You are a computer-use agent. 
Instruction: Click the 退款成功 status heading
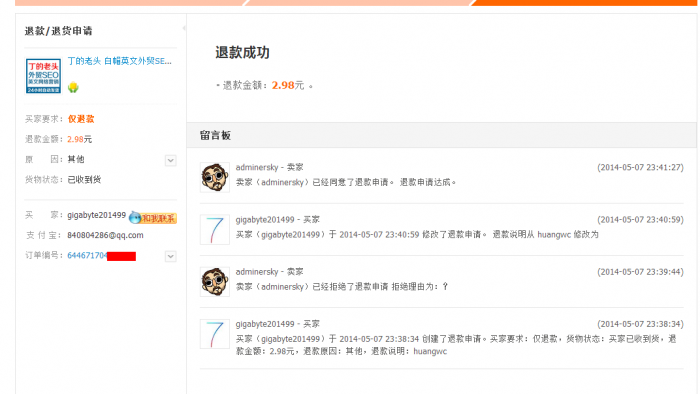tap(242, 53)
